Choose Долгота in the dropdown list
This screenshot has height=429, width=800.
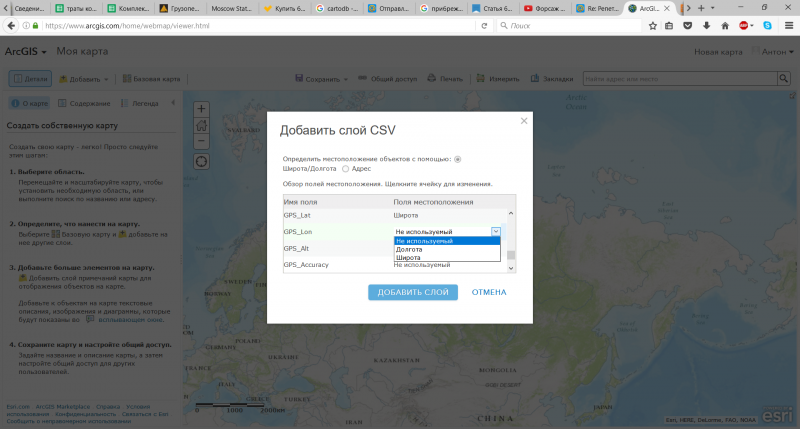[x=408, y=249]
